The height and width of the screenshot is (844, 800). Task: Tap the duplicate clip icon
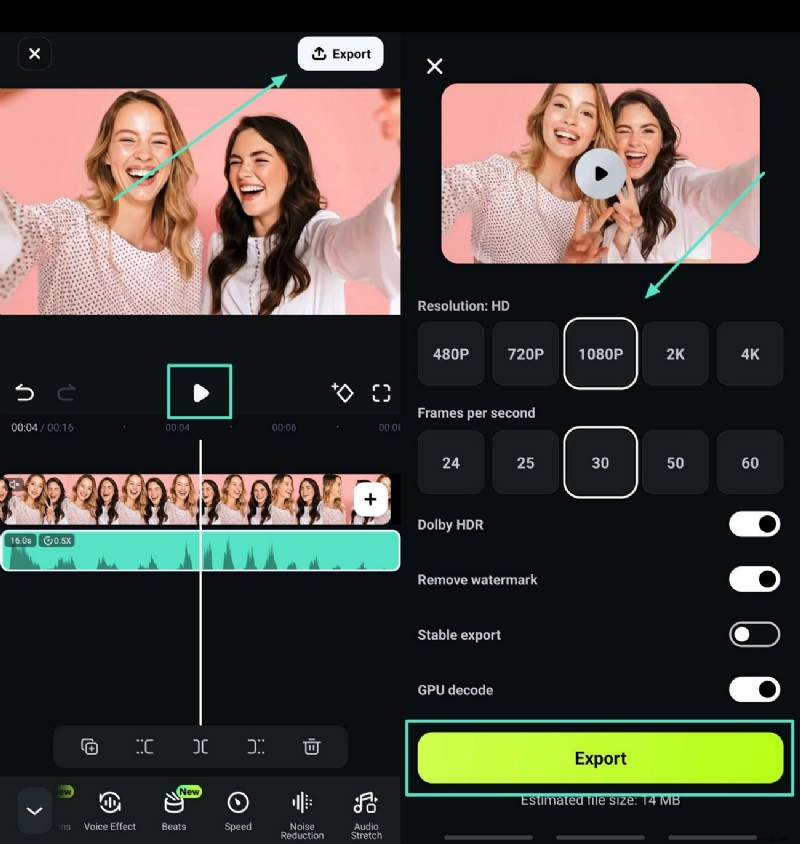[x=88, y=747]
